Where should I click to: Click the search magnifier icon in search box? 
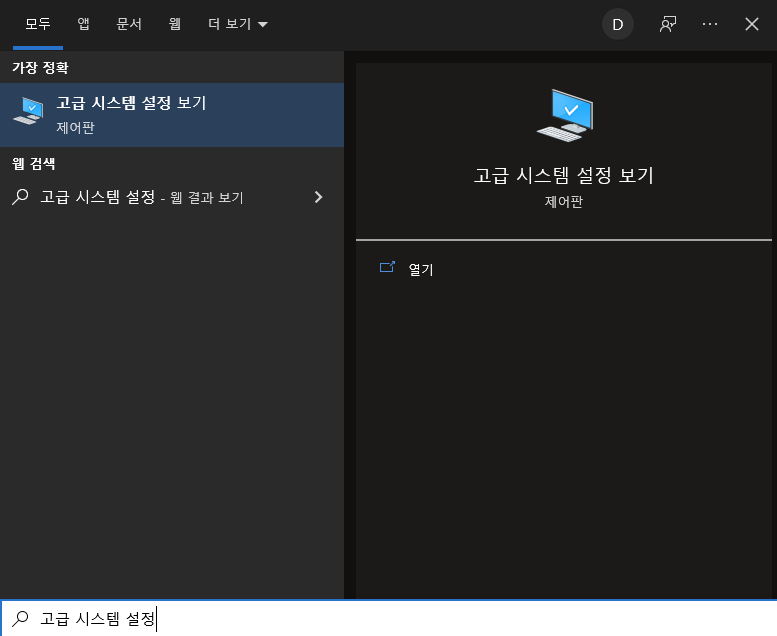(20, 618)
